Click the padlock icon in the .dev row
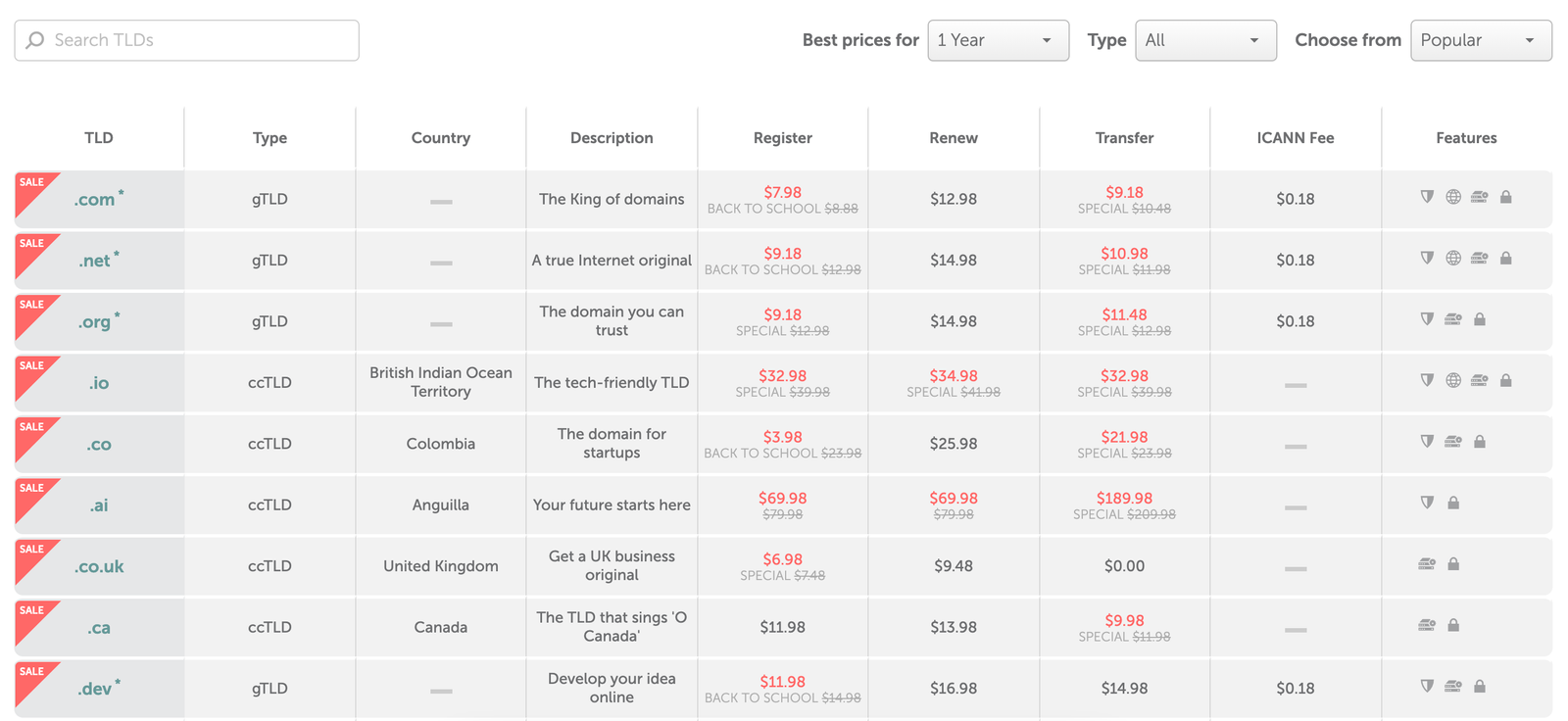 pos(1480,687)
